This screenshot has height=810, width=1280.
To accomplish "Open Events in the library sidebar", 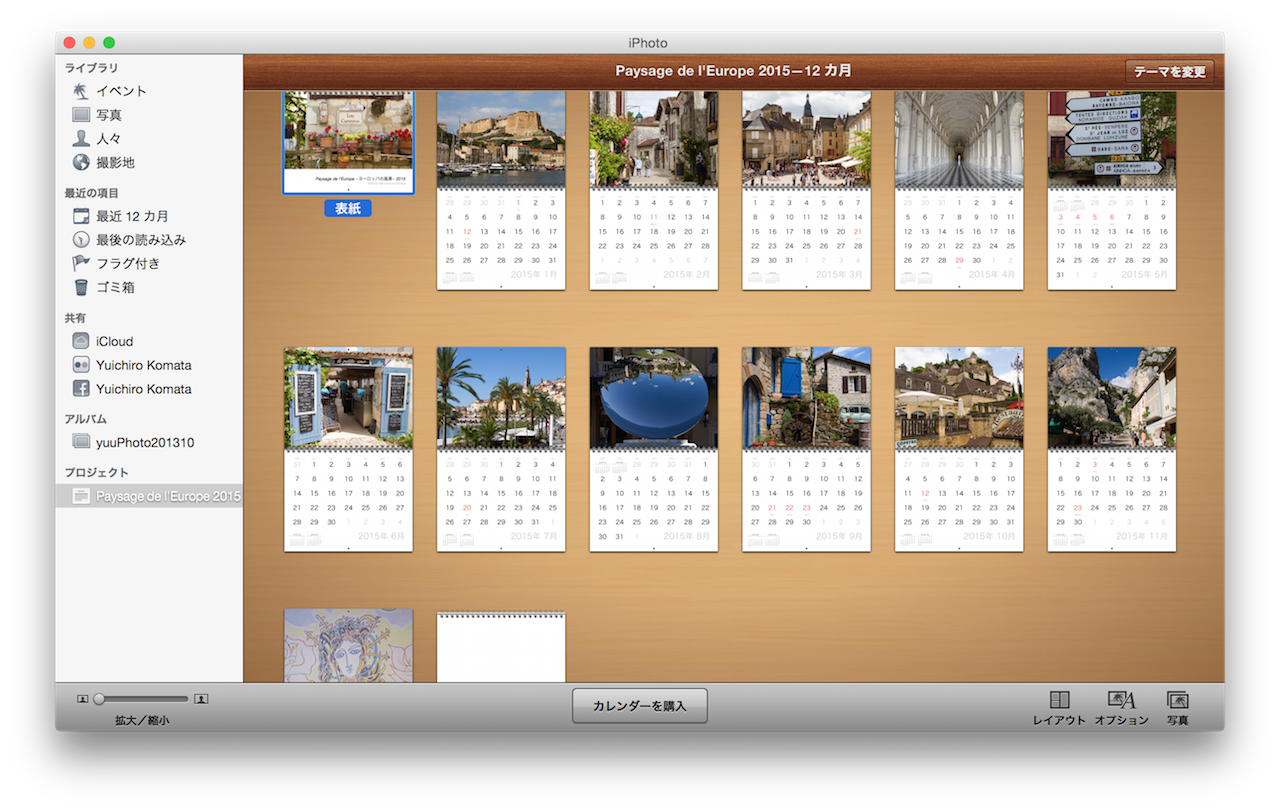I will tap(120, 91).
